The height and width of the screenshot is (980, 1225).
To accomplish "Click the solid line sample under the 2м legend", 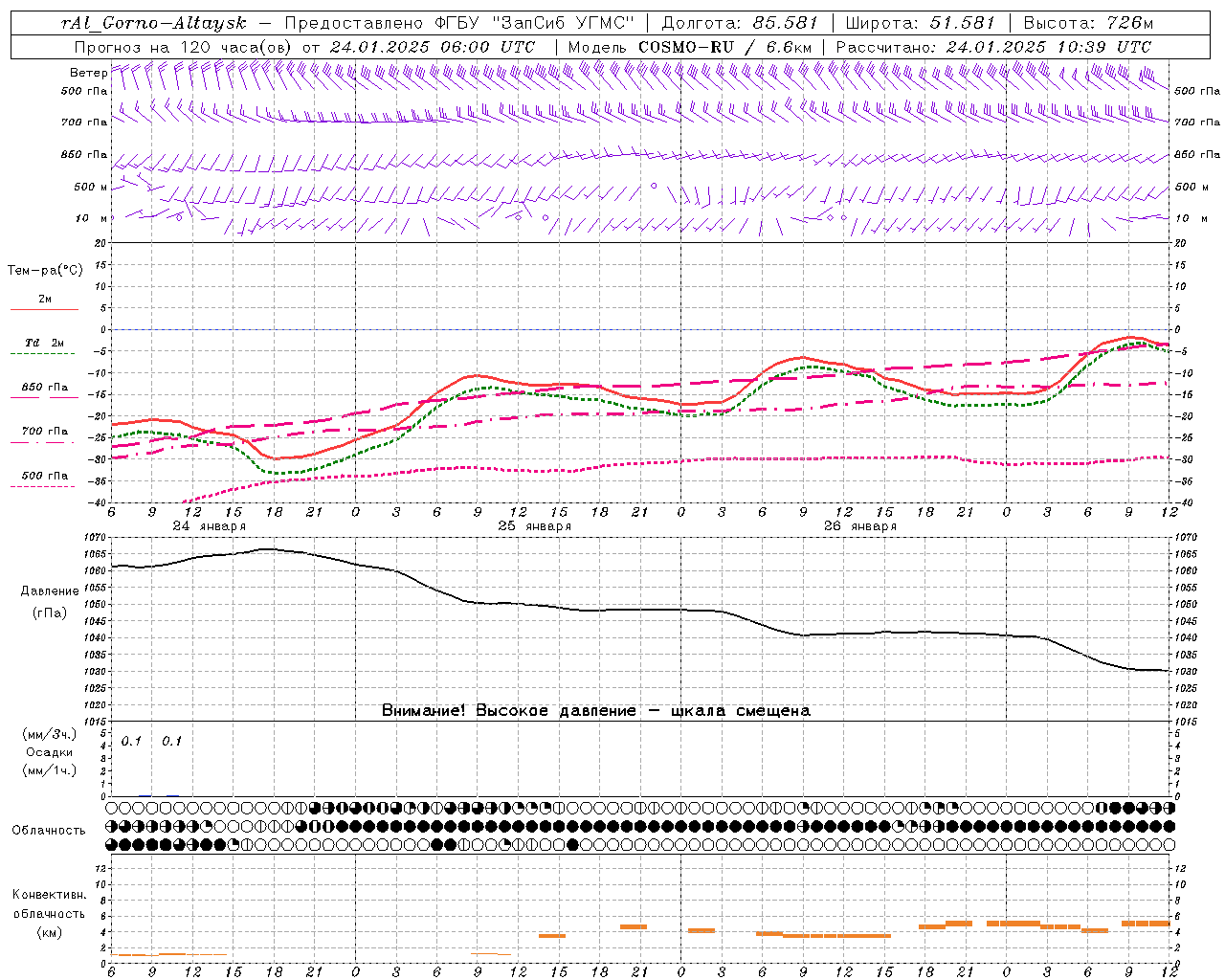I will [x=44, y=310].
